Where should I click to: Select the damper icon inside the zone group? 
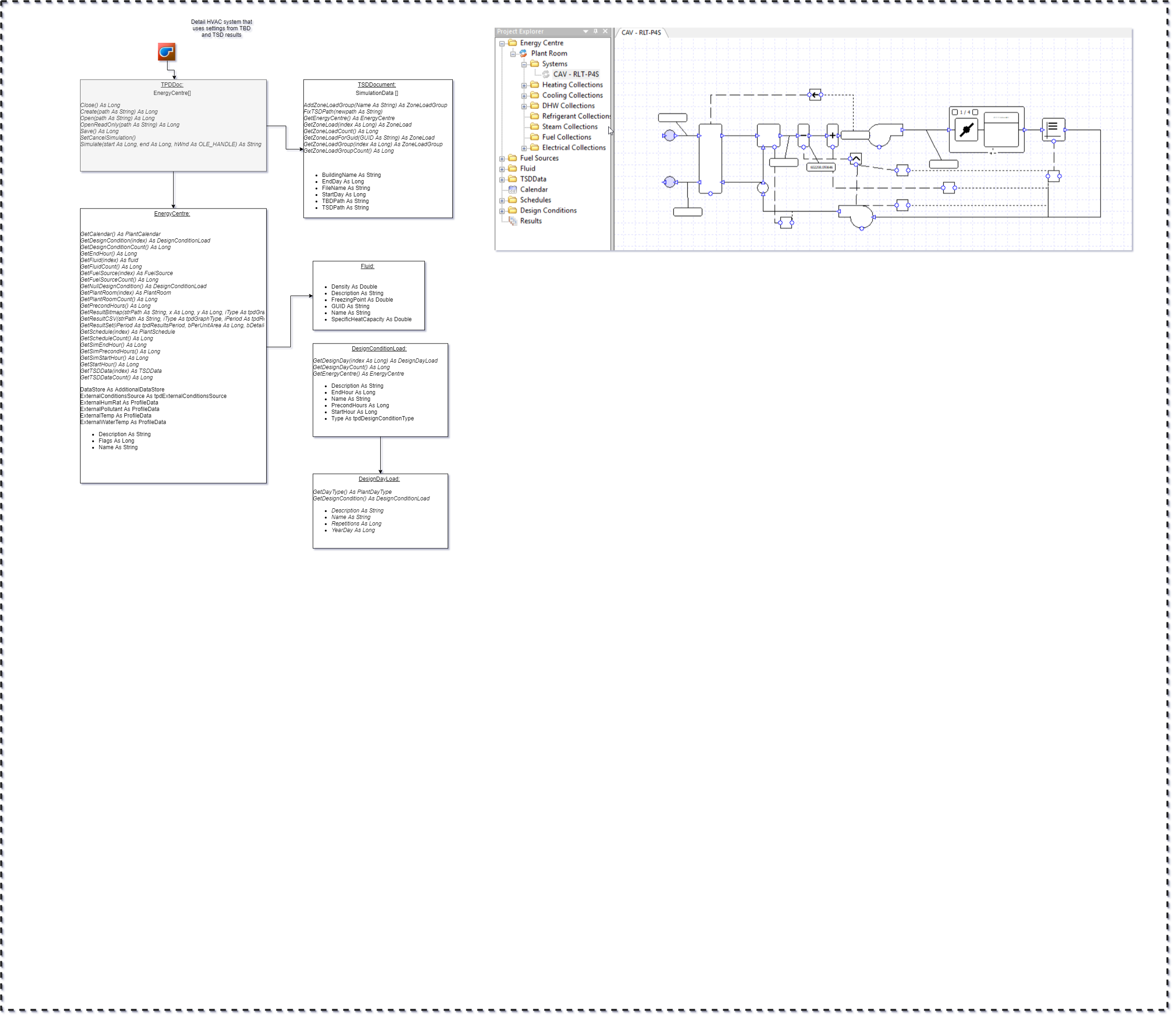pos(967,130)
